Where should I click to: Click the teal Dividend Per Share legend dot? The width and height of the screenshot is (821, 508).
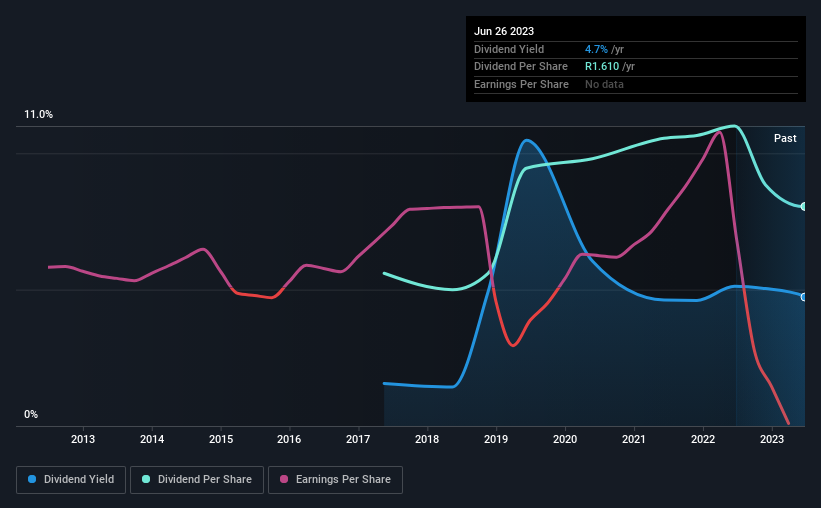146,479
